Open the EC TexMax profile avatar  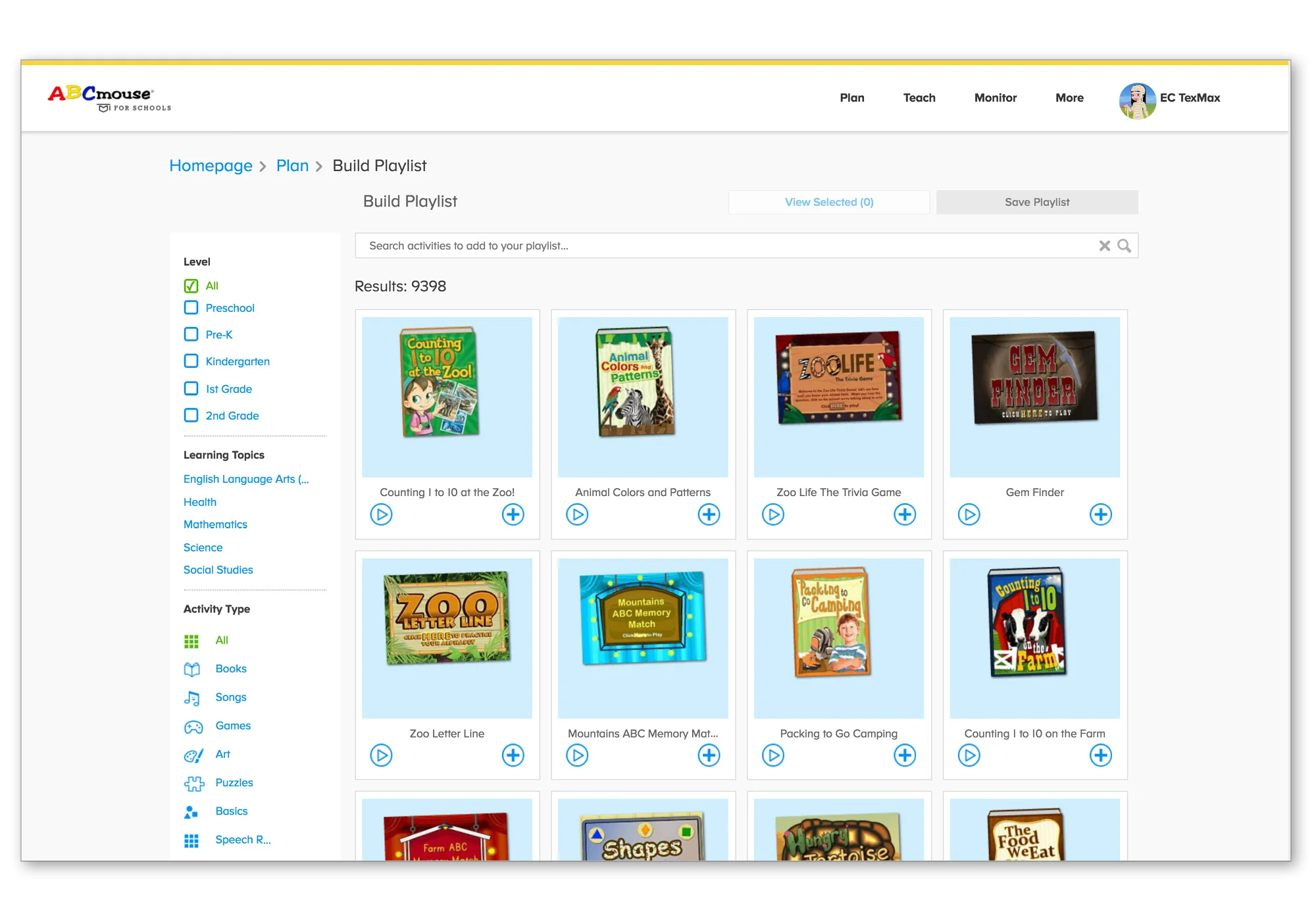pos(1138,101)
